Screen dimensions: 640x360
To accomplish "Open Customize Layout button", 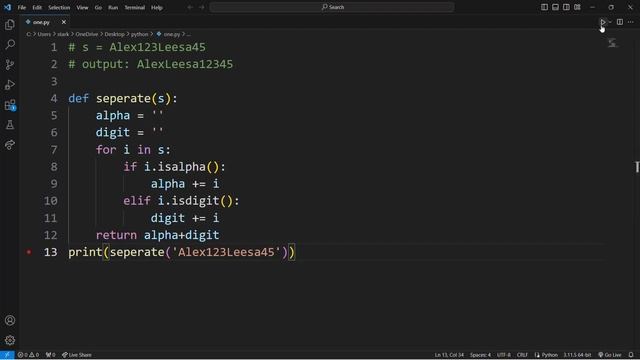I will (577, 7).
